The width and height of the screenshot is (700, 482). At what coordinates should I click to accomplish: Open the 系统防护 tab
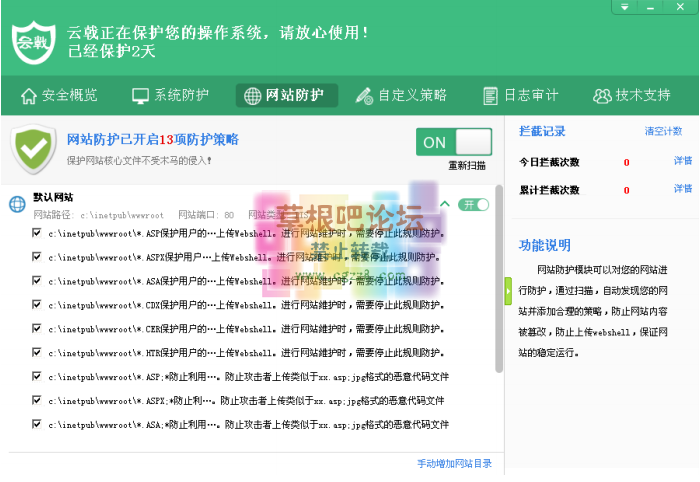(171, 96)
